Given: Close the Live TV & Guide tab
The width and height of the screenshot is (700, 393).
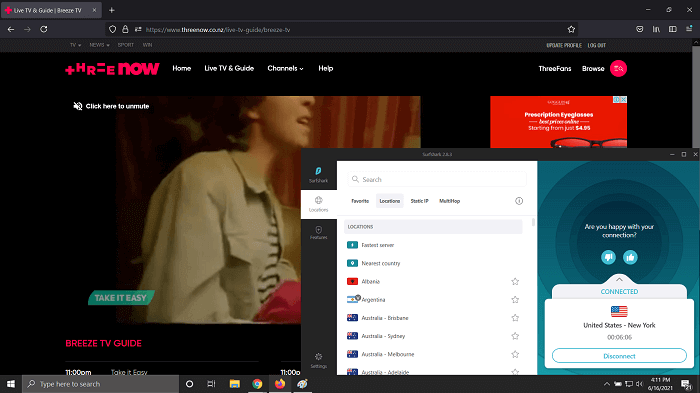Looking at the screenshot, I should 94,10.
